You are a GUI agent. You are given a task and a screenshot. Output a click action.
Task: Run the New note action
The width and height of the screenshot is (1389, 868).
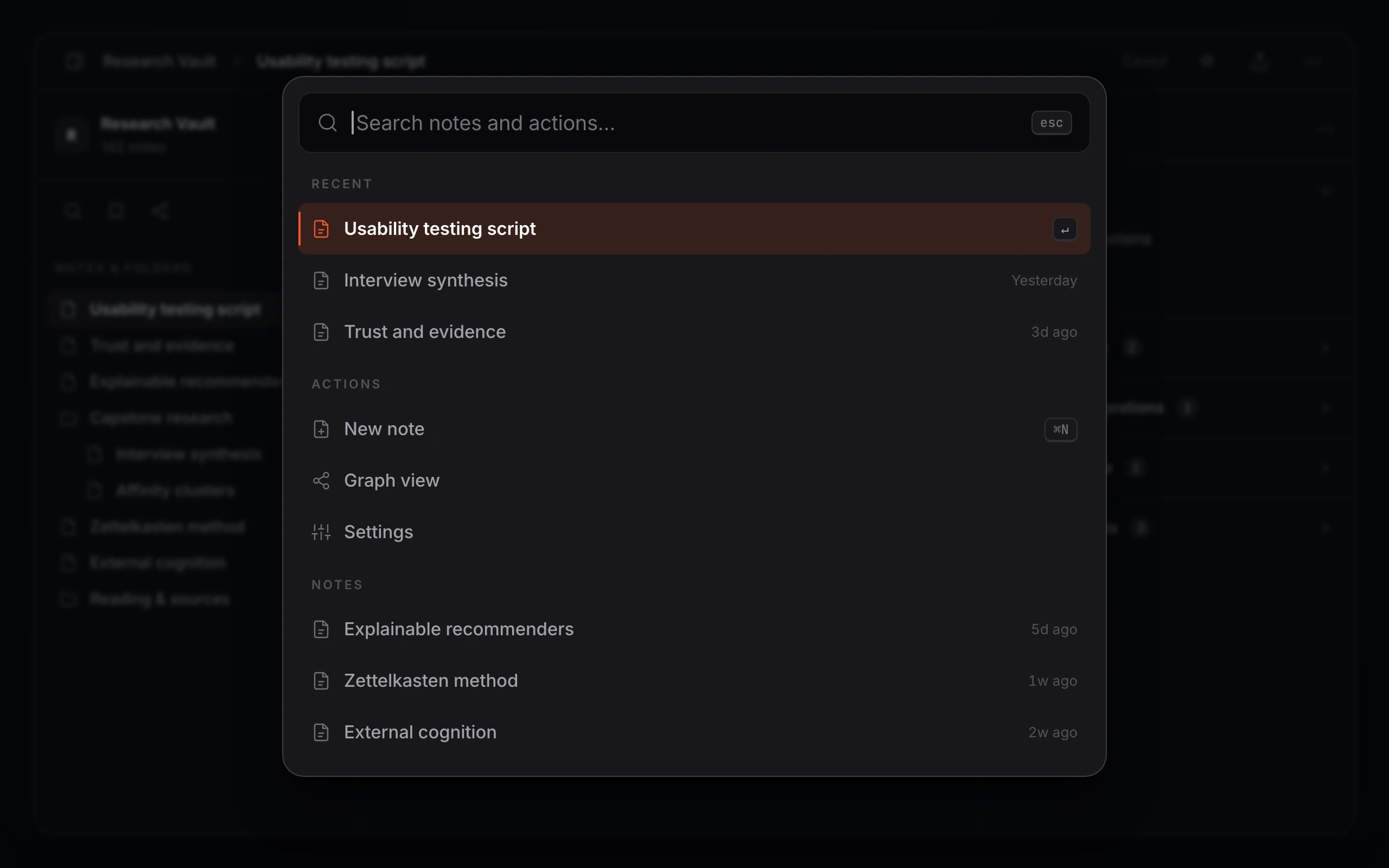tap(694, 429)
